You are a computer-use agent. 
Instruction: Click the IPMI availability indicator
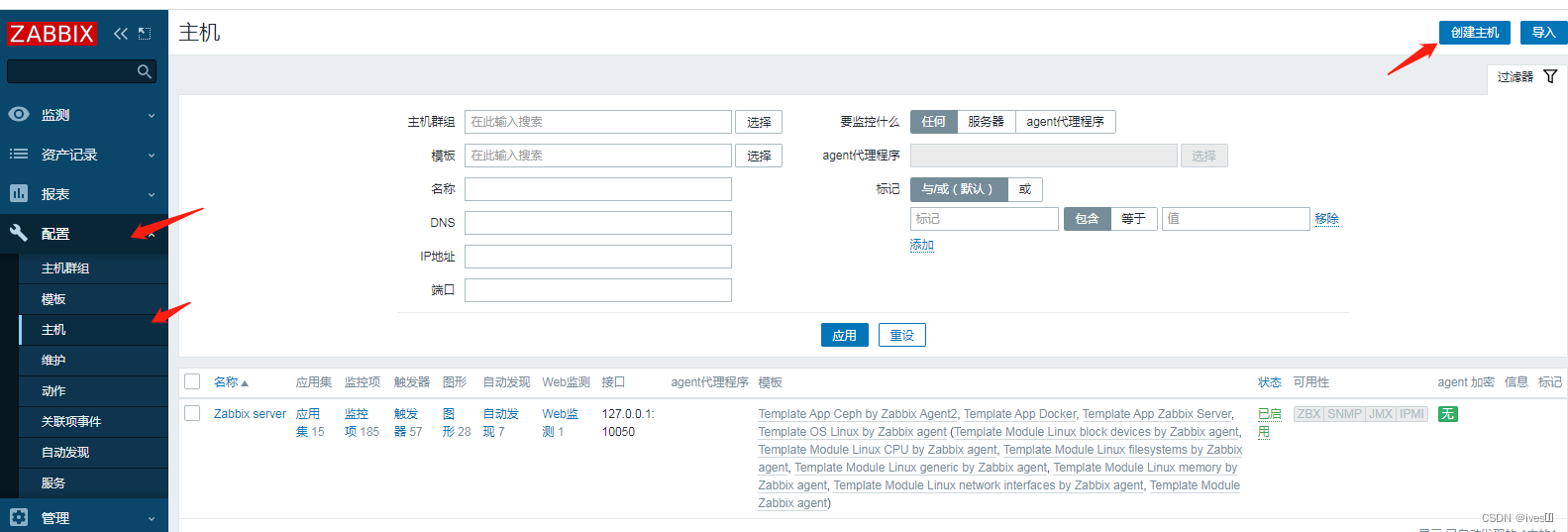[1411, 414]
